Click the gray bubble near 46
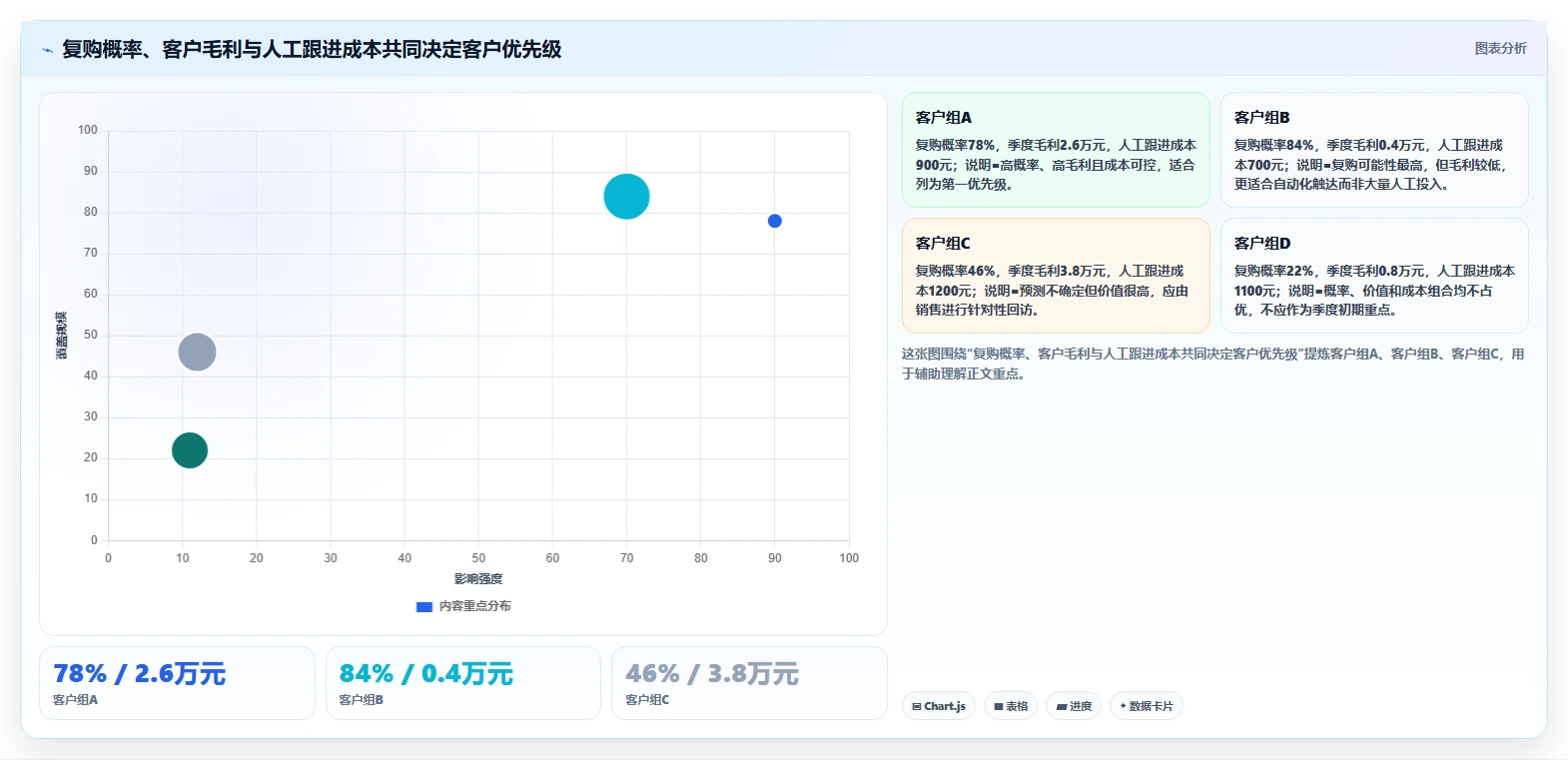The image size is (1568, 760). click(x=197, y=352)
